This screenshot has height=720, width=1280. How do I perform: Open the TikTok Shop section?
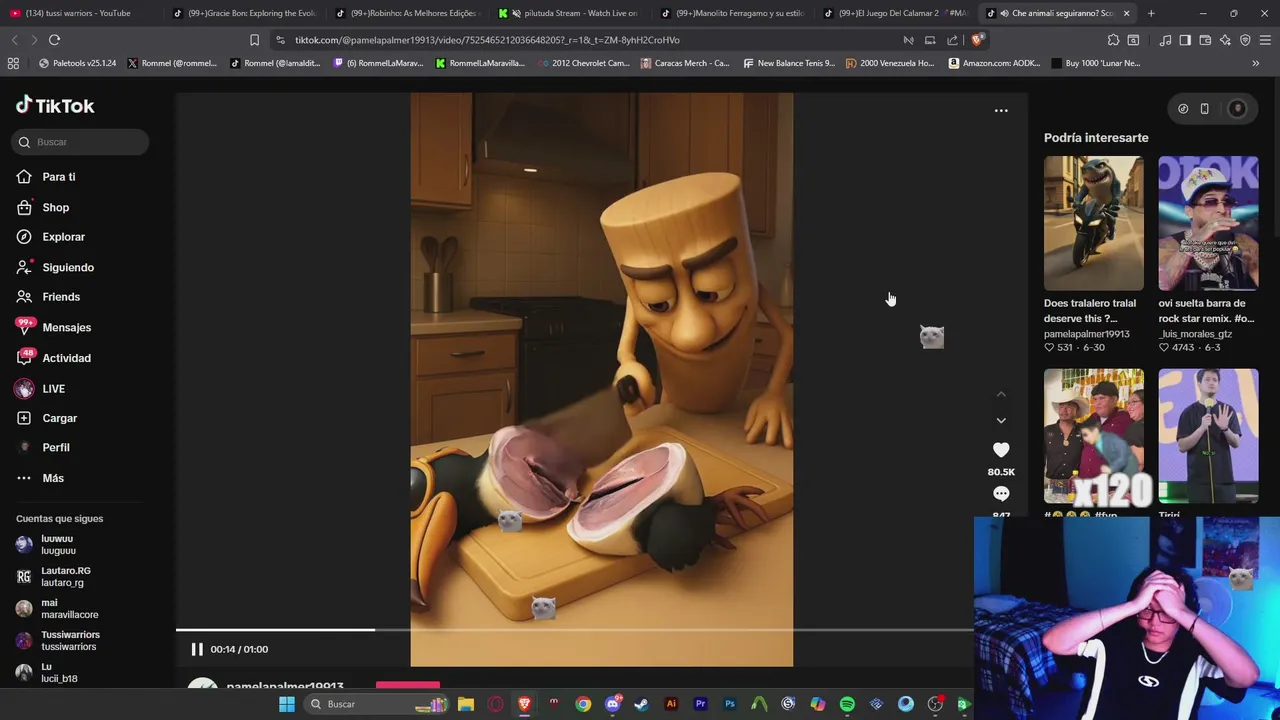click(x=43, y=207)
